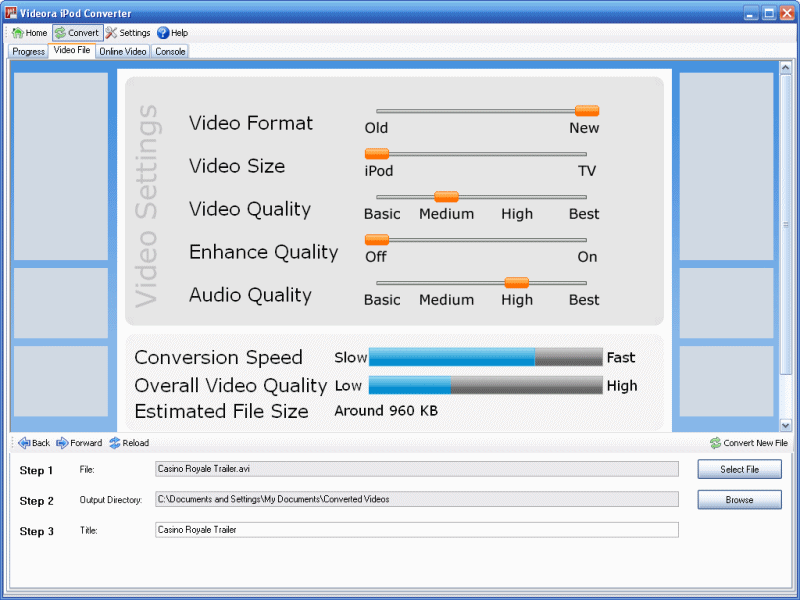
Task: Click the Browse button for output directory
Action: (739, 500)
